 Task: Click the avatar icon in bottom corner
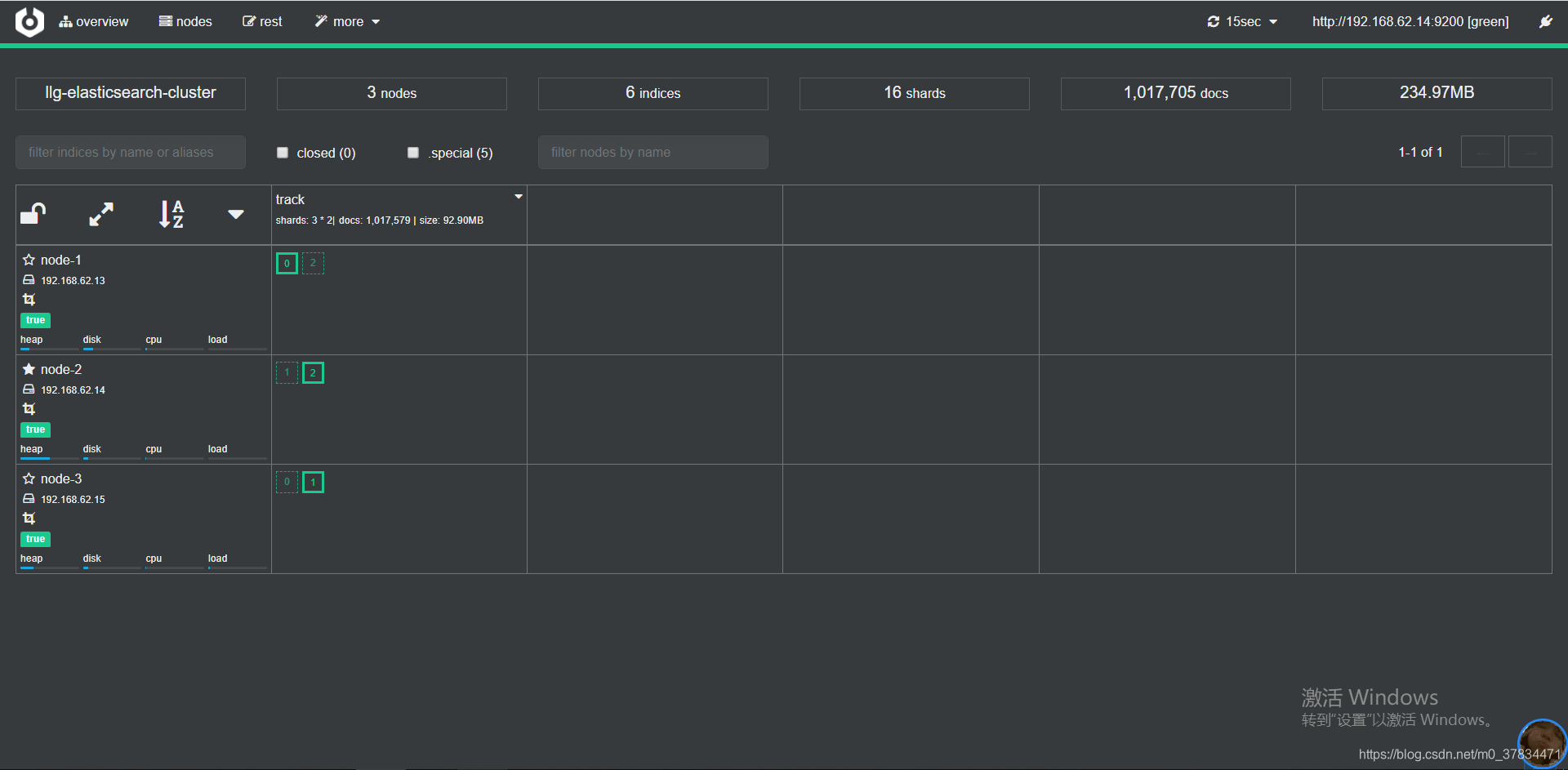click(1542, 743)
